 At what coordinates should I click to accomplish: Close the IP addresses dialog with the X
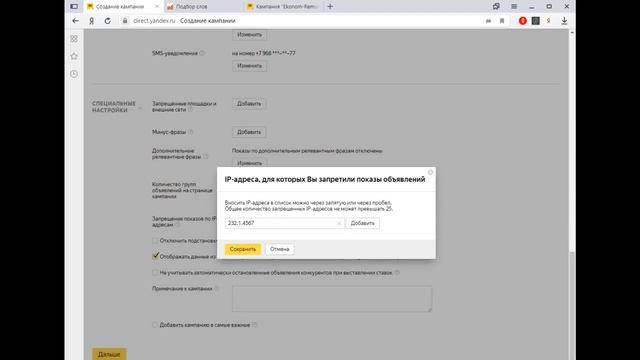[430, 172]
